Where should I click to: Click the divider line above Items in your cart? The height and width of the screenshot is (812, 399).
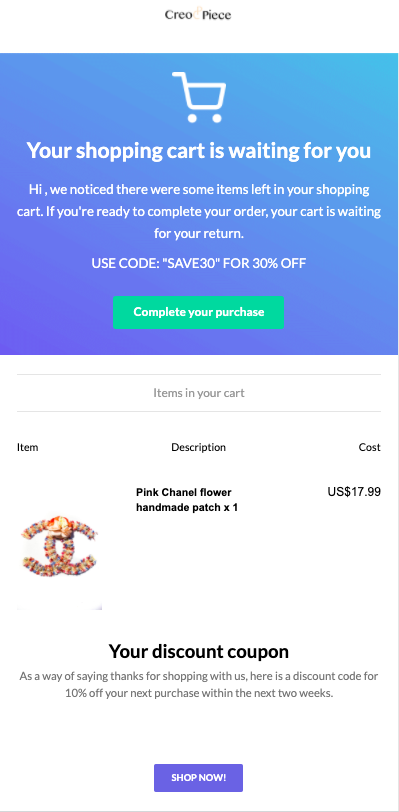199,374
